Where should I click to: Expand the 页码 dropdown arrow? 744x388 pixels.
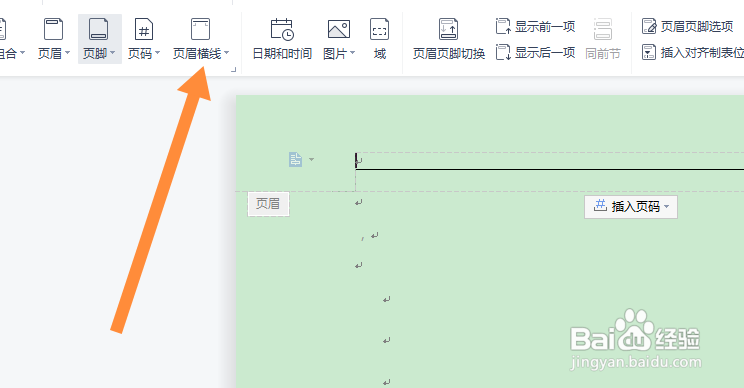point(158,53)
